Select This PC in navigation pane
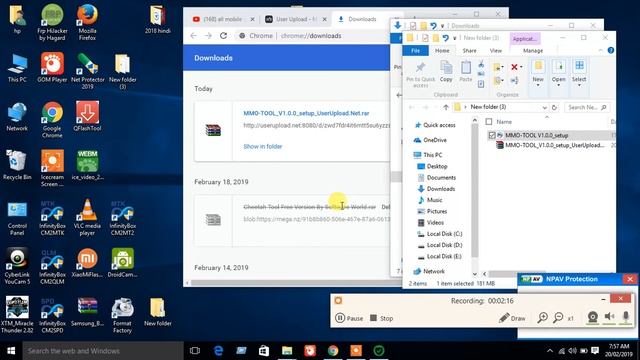 click(428, 155)
